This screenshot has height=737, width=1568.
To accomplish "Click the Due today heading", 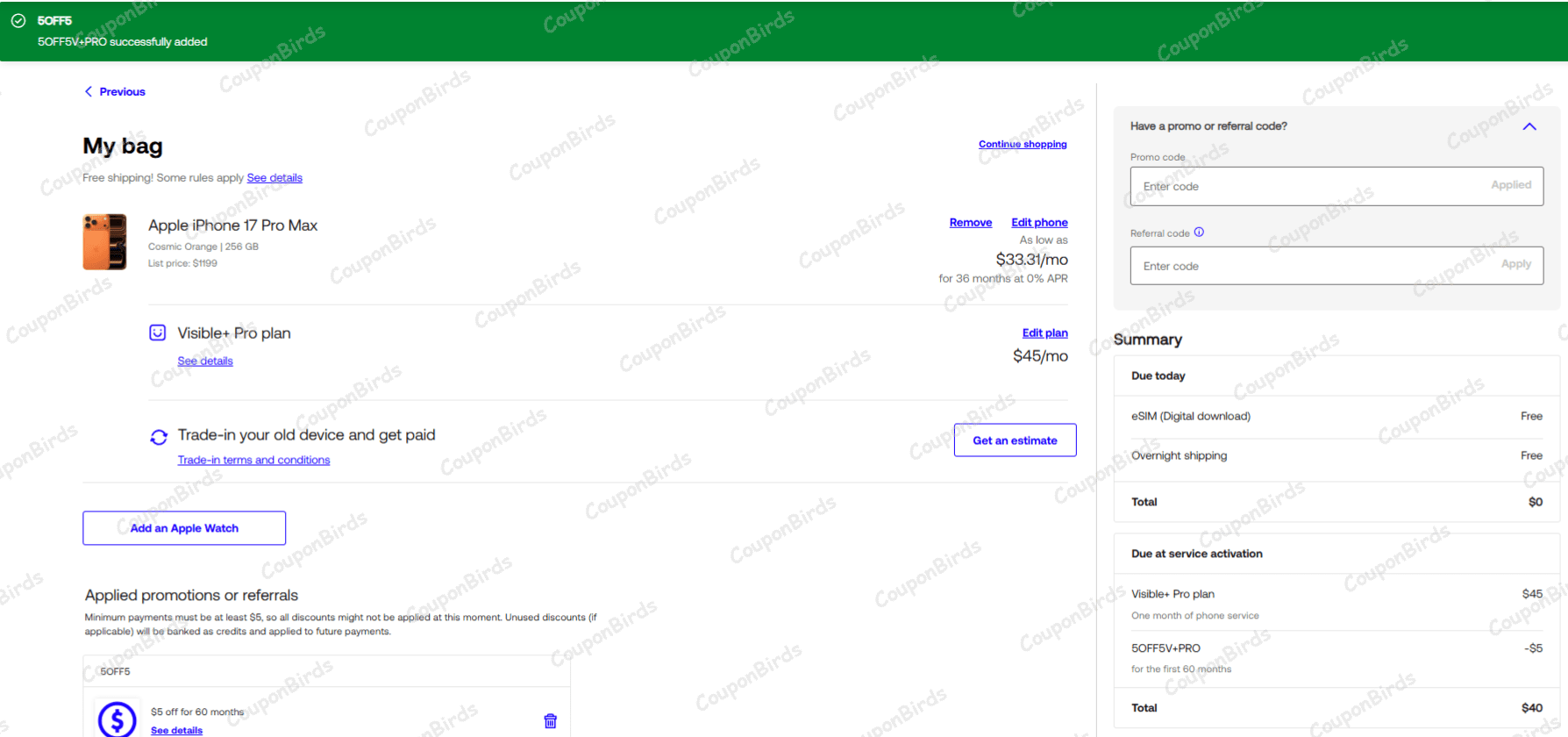I will [1158, 376].
